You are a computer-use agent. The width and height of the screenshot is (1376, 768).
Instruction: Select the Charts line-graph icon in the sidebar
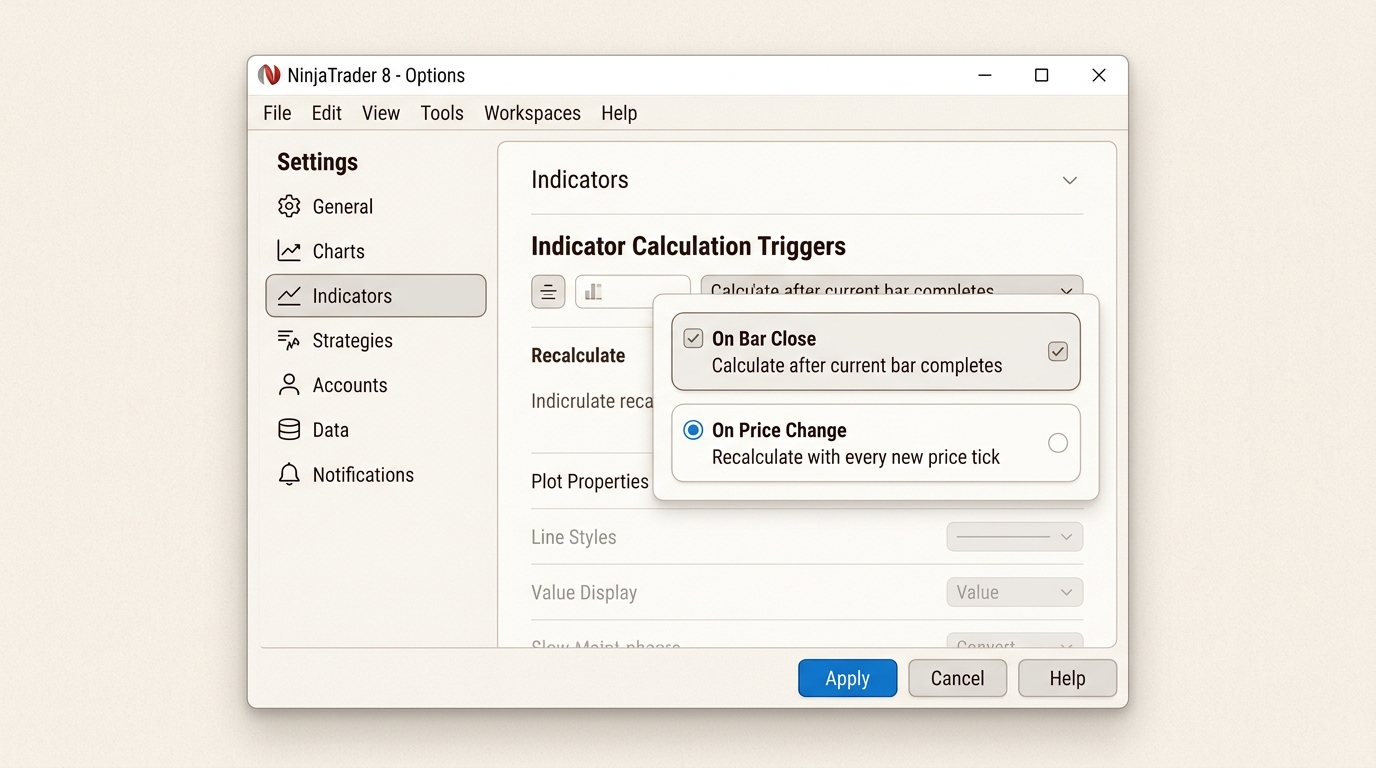tap(289, 251)
